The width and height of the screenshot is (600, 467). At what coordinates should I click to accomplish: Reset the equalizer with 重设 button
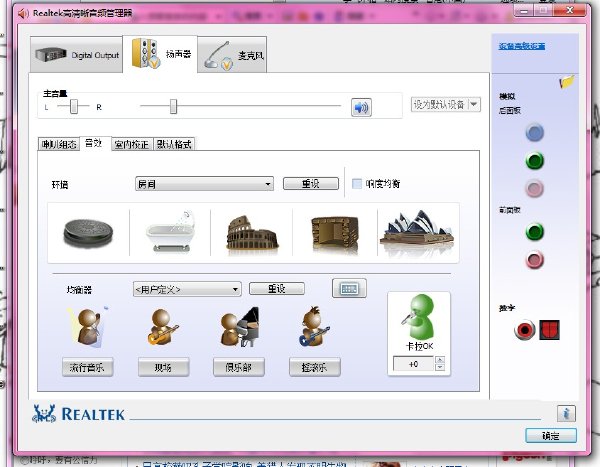coord(277,289)
